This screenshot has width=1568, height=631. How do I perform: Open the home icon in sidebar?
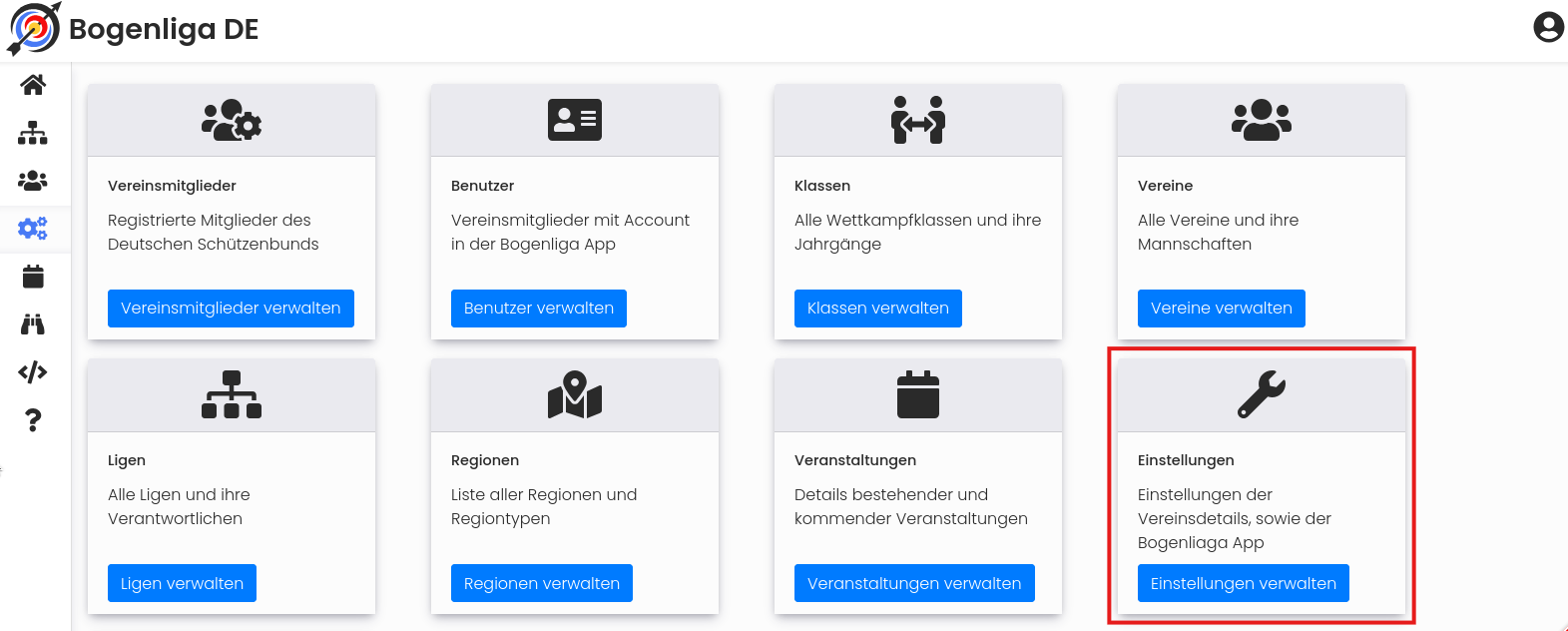[x=33, y=85]
